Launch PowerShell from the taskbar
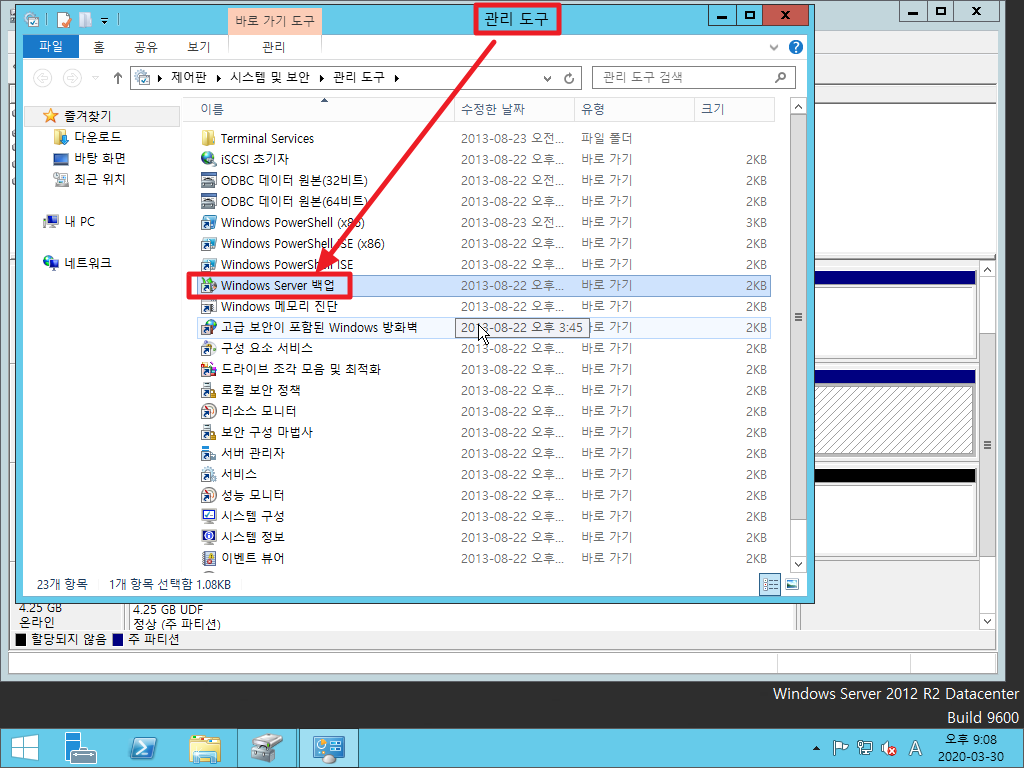1024x768 pixels. [143, 748]
